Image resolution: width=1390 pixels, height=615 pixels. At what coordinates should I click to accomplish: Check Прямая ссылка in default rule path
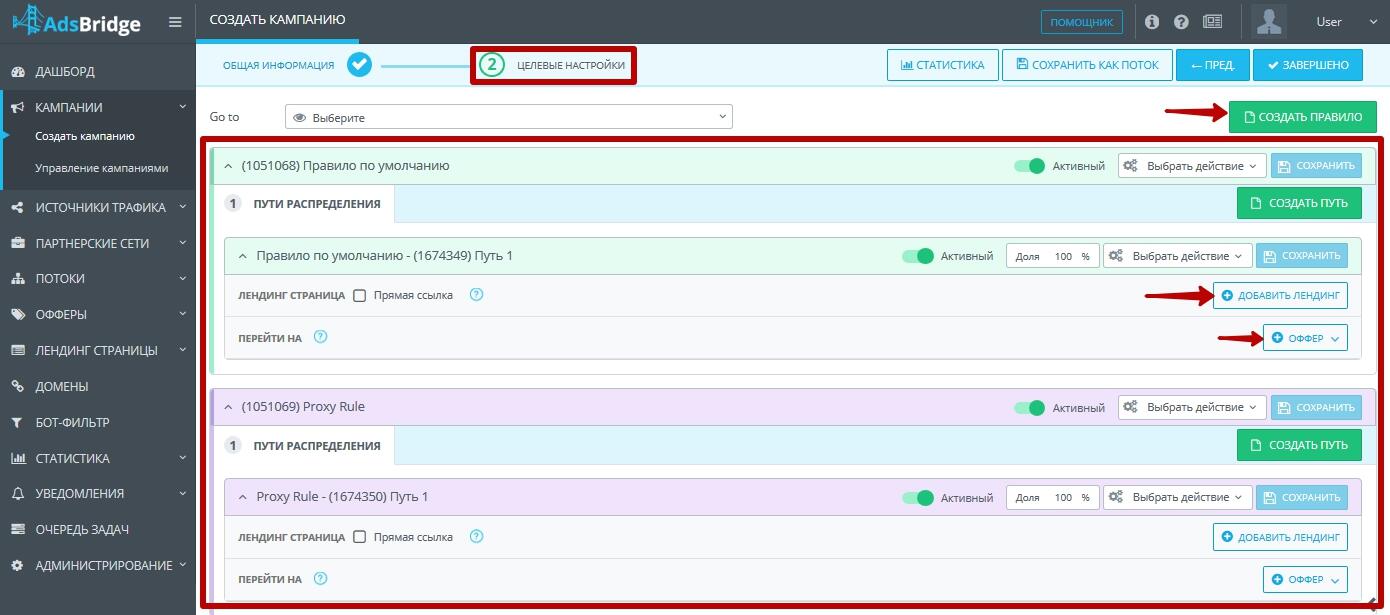tap(360, 296)
